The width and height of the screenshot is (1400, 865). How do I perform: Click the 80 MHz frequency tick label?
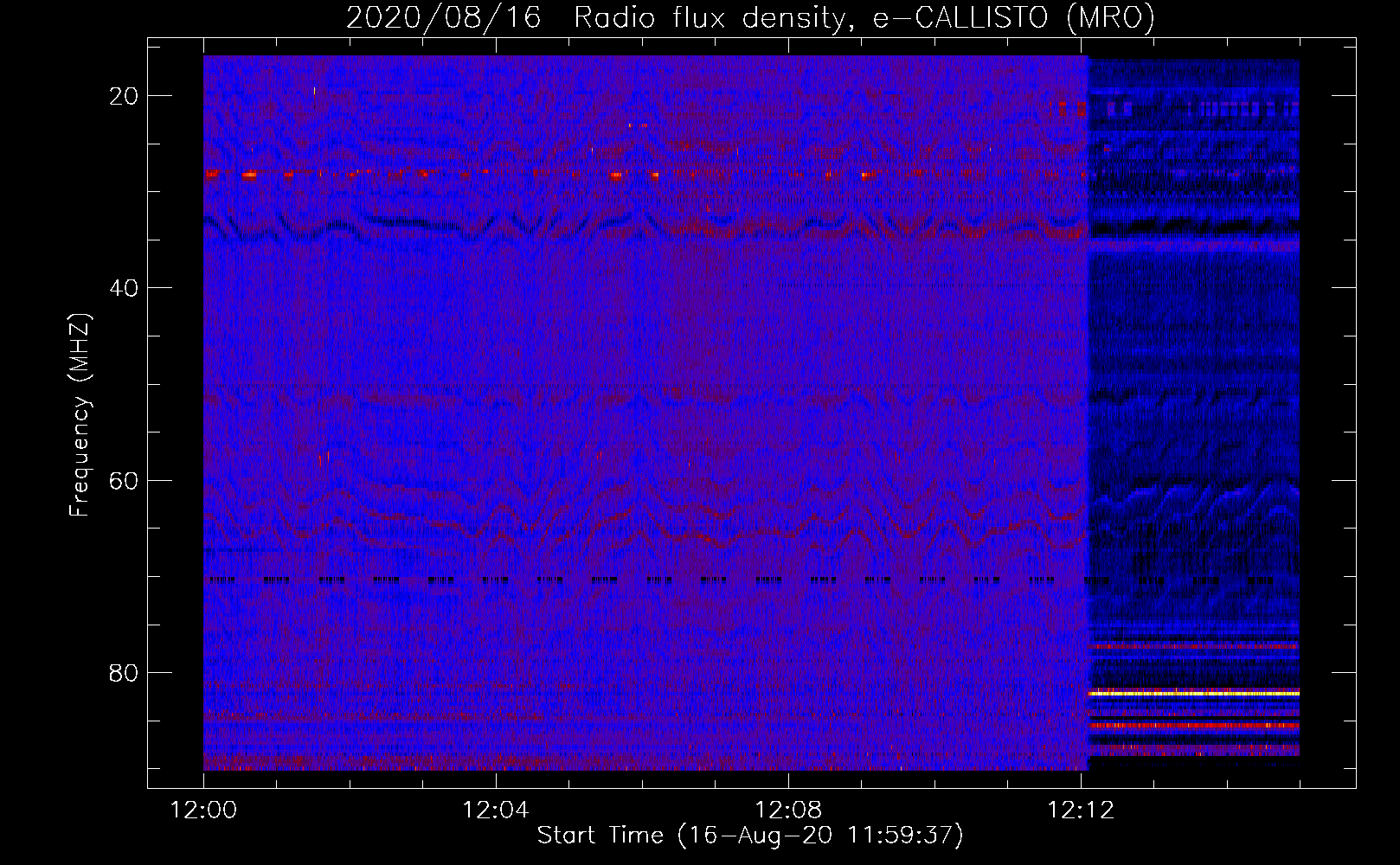(125, 672)
